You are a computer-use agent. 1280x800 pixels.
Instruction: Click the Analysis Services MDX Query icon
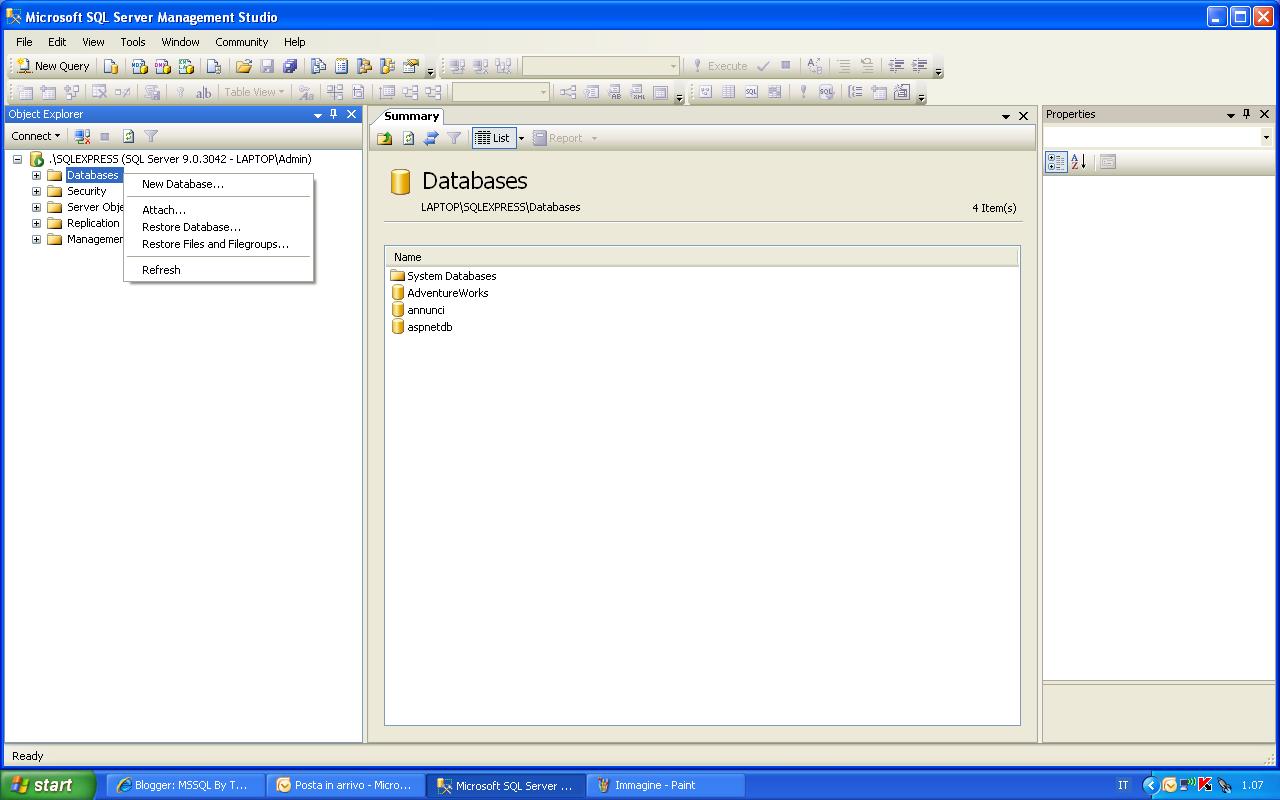[139, 66]
